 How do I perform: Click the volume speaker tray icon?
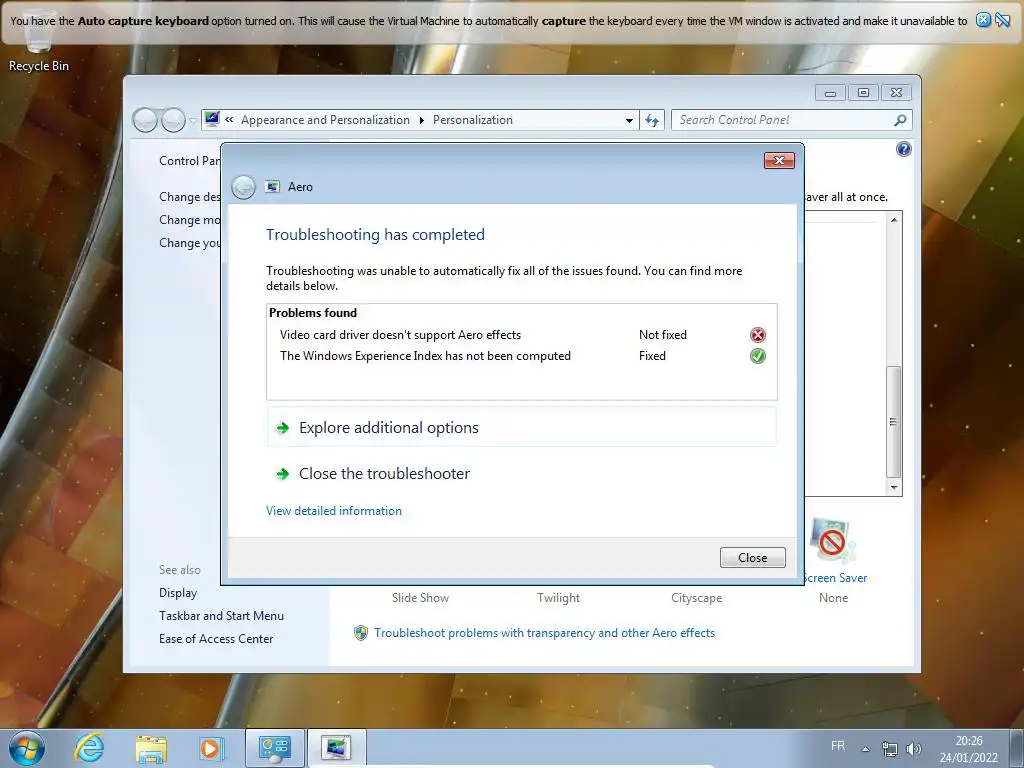914,749
